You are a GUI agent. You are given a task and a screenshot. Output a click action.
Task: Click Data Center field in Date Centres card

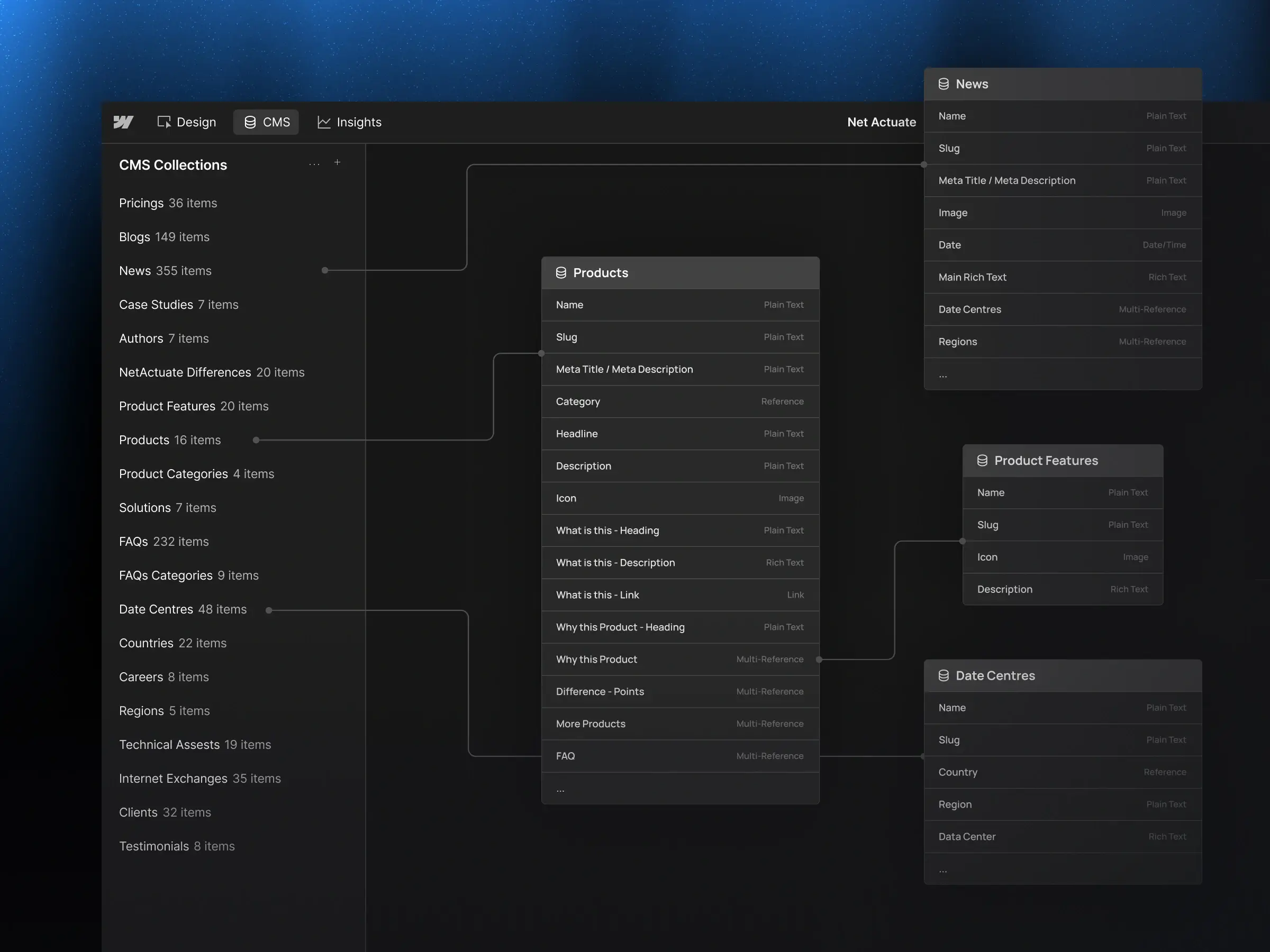tap(1063, 837)
